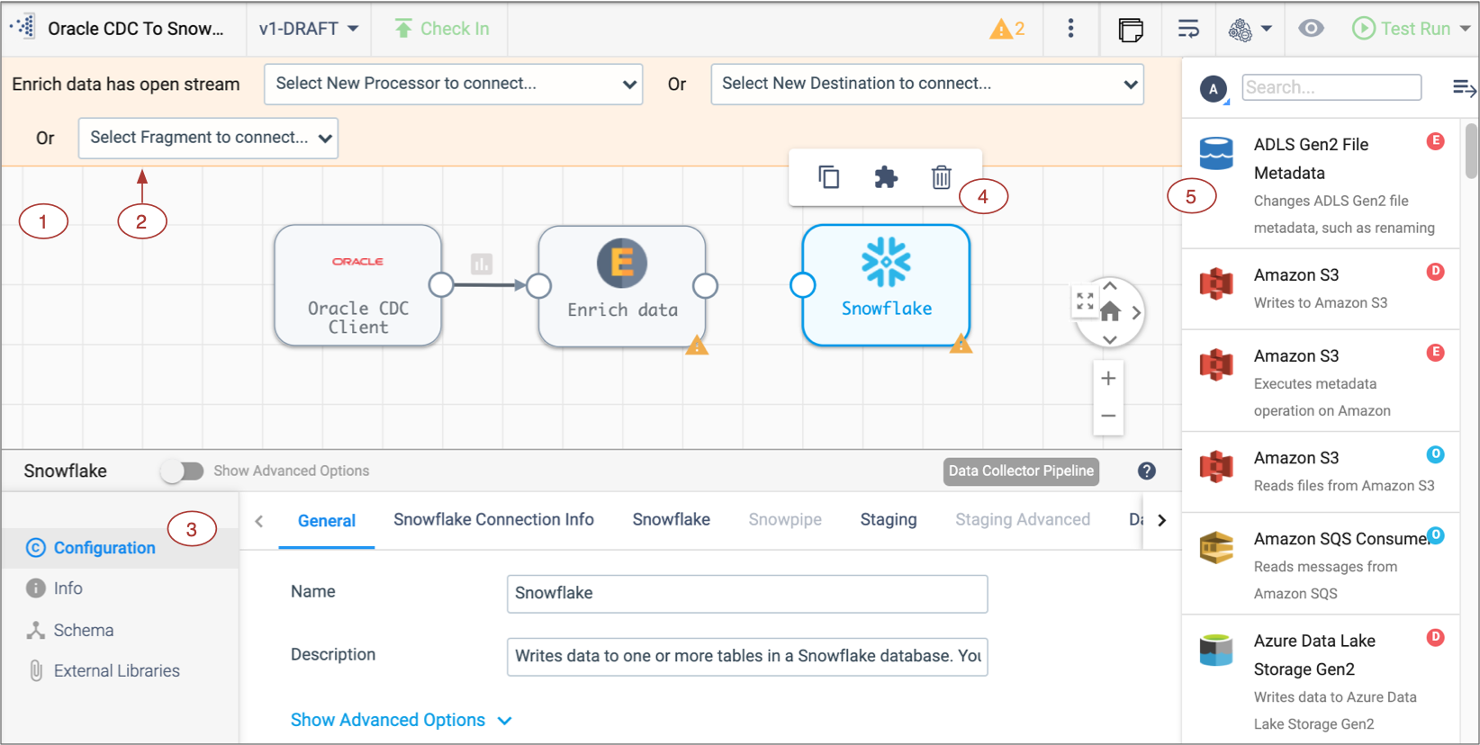This screenshot has width=1480, height=745.
Task: Select Azure Data Lake Storage Gen2 stage
Action: (x=1320, y=680)
